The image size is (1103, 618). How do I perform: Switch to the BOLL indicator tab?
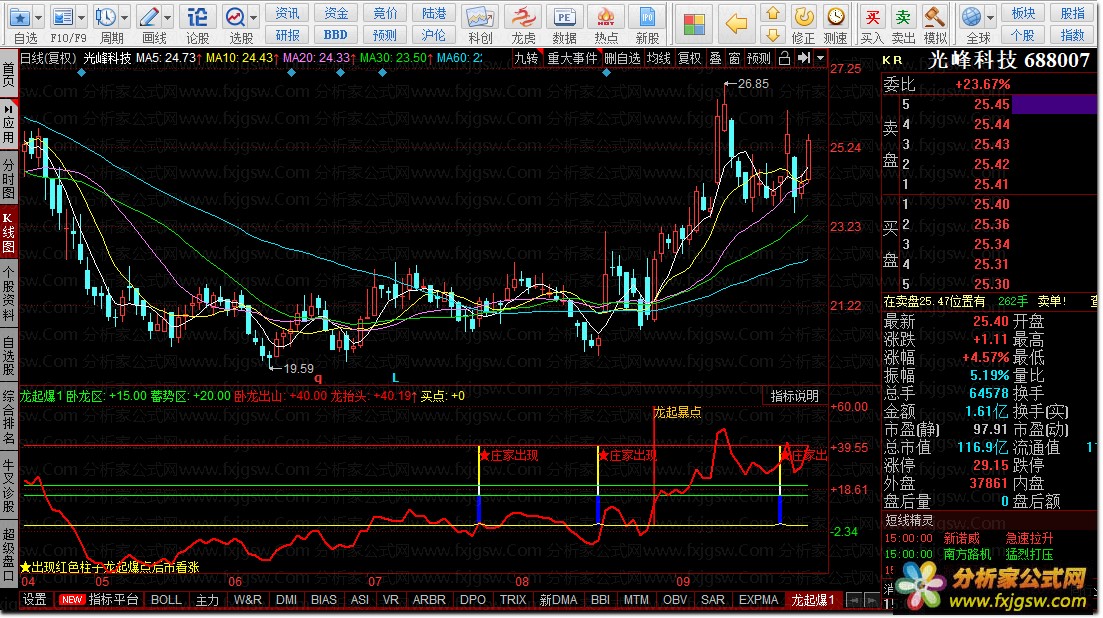click(166, 600)
